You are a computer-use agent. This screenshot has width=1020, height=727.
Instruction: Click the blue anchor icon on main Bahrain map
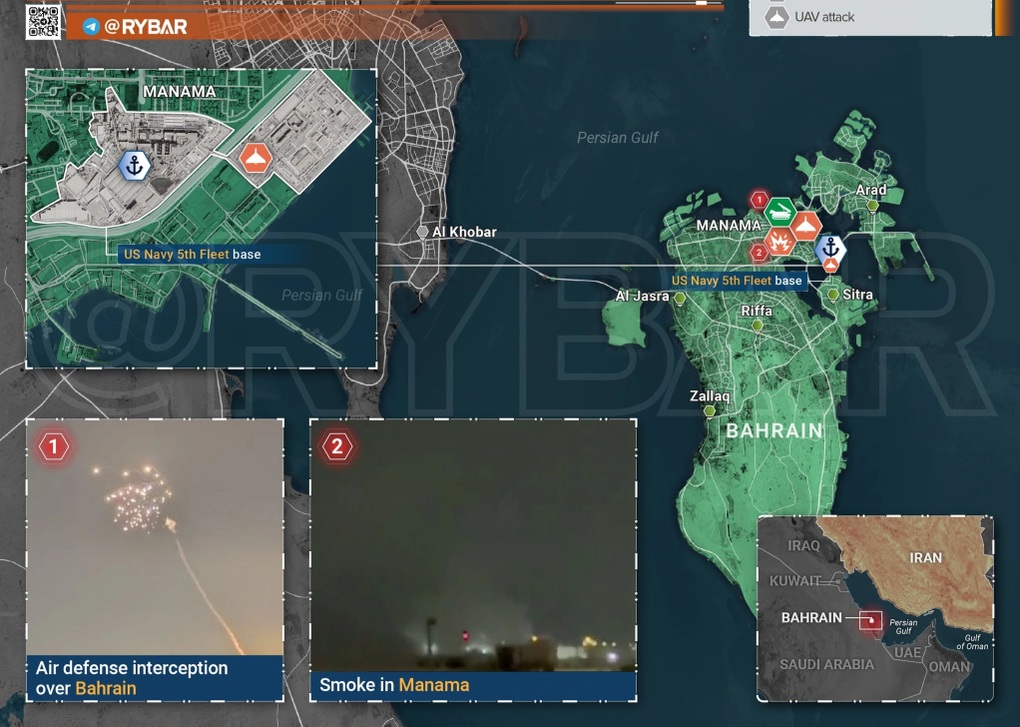[829, 247]
